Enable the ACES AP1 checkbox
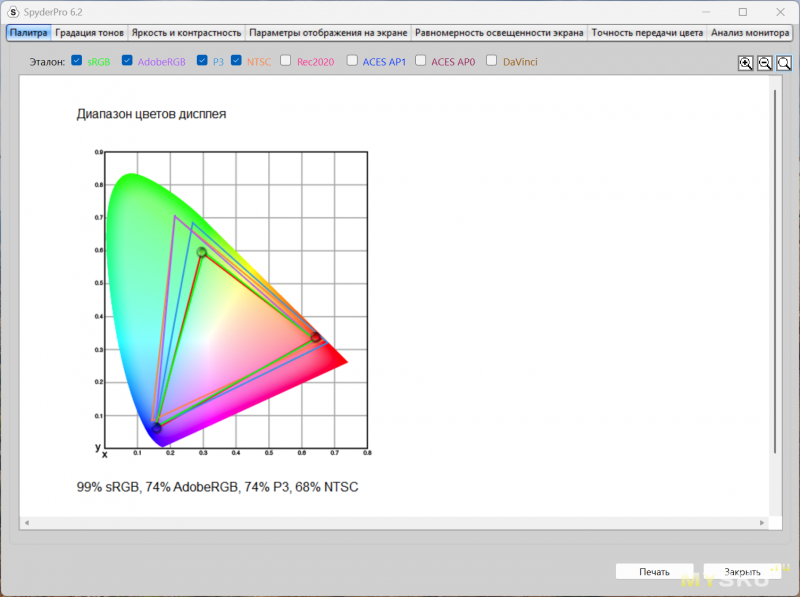The height and width of the screenshot is (597, 800). (352, 61)
